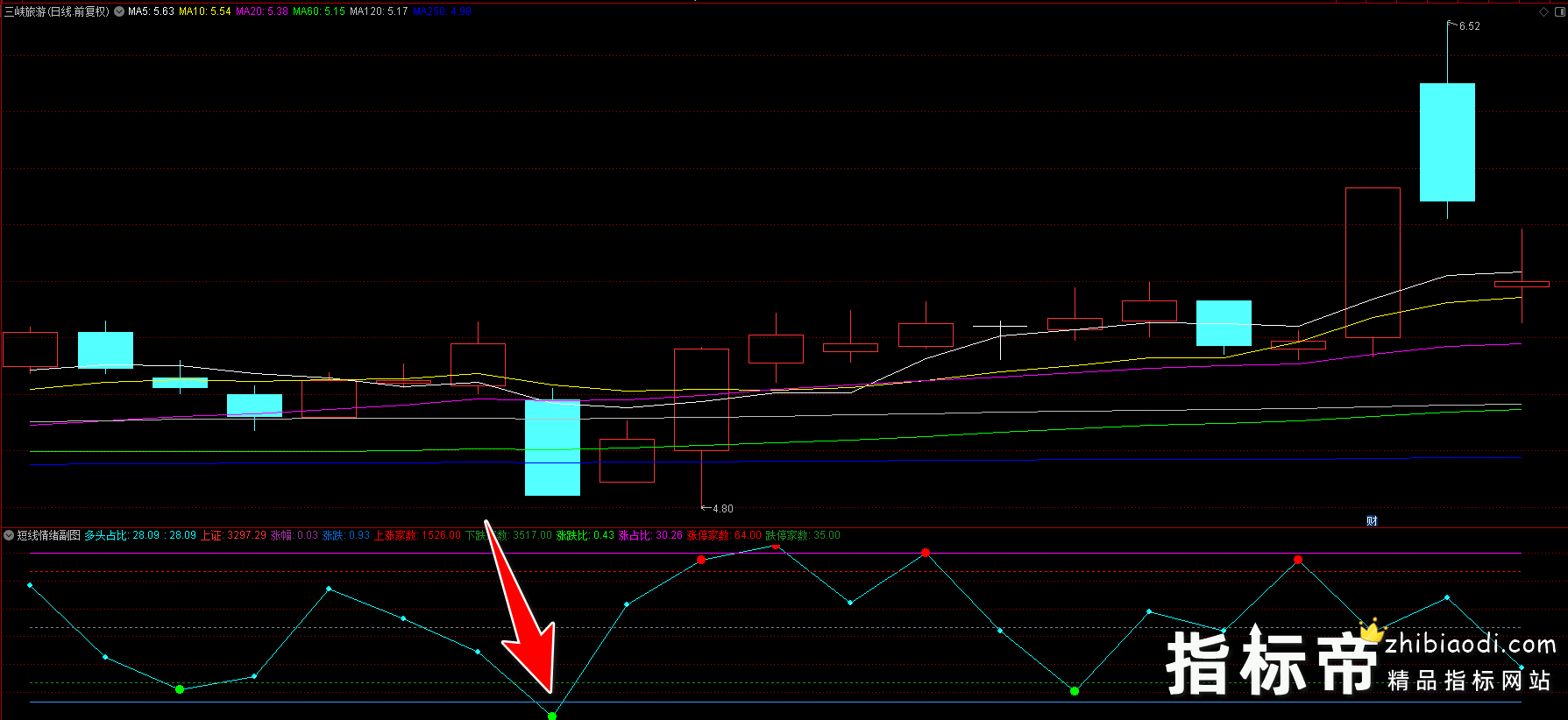
Task: Toggle the side panel icon at top right
Action: coord(1558,11)
